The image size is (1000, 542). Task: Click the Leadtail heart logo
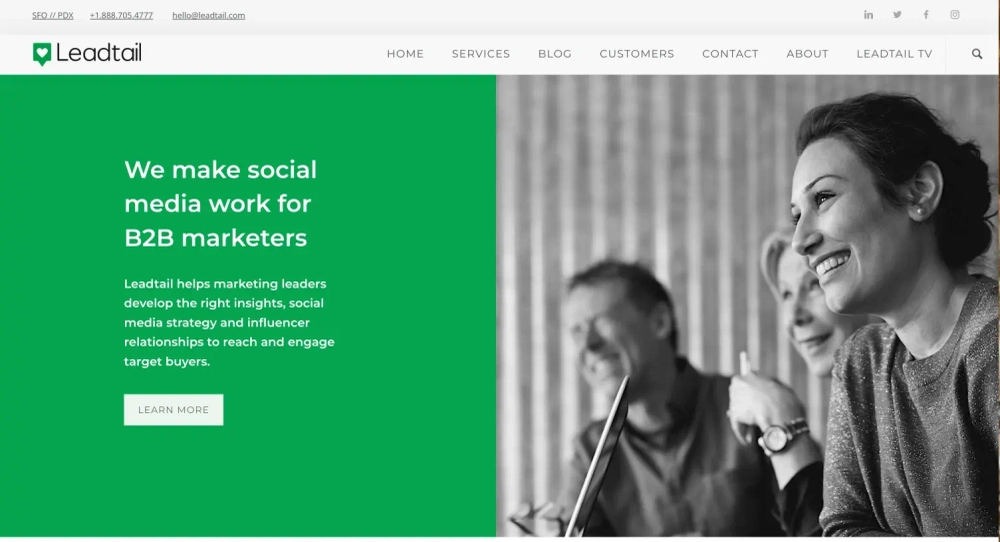[42, 54]
